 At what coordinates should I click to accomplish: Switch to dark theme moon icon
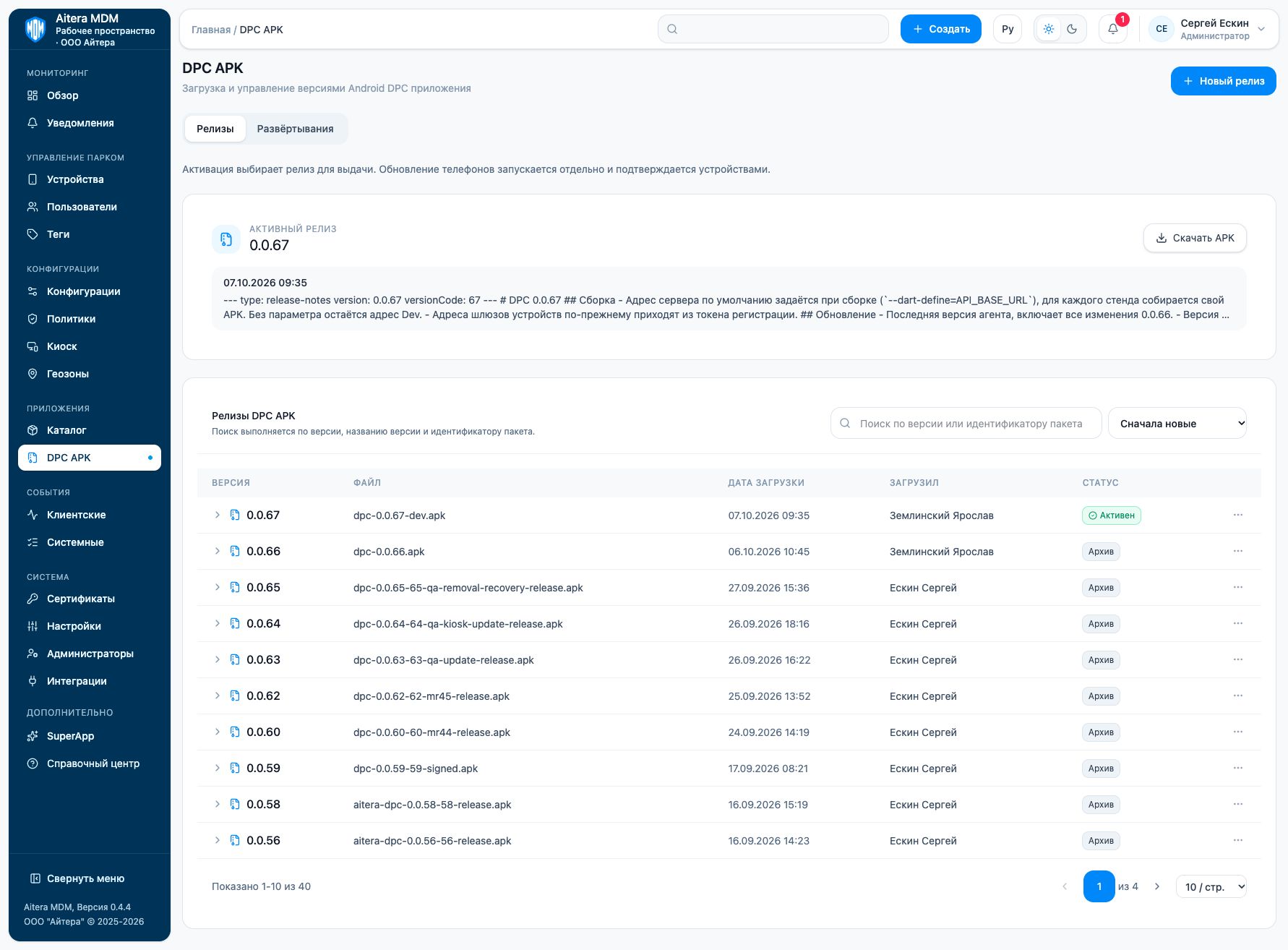click(1072, 29)
